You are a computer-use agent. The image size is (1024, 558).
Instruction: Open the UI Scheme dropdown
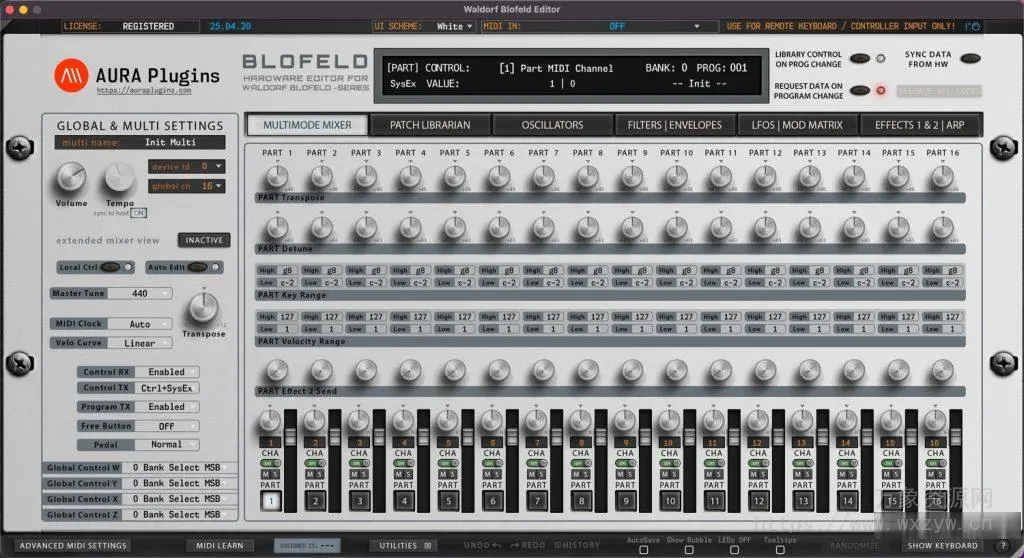click(455, 26)
